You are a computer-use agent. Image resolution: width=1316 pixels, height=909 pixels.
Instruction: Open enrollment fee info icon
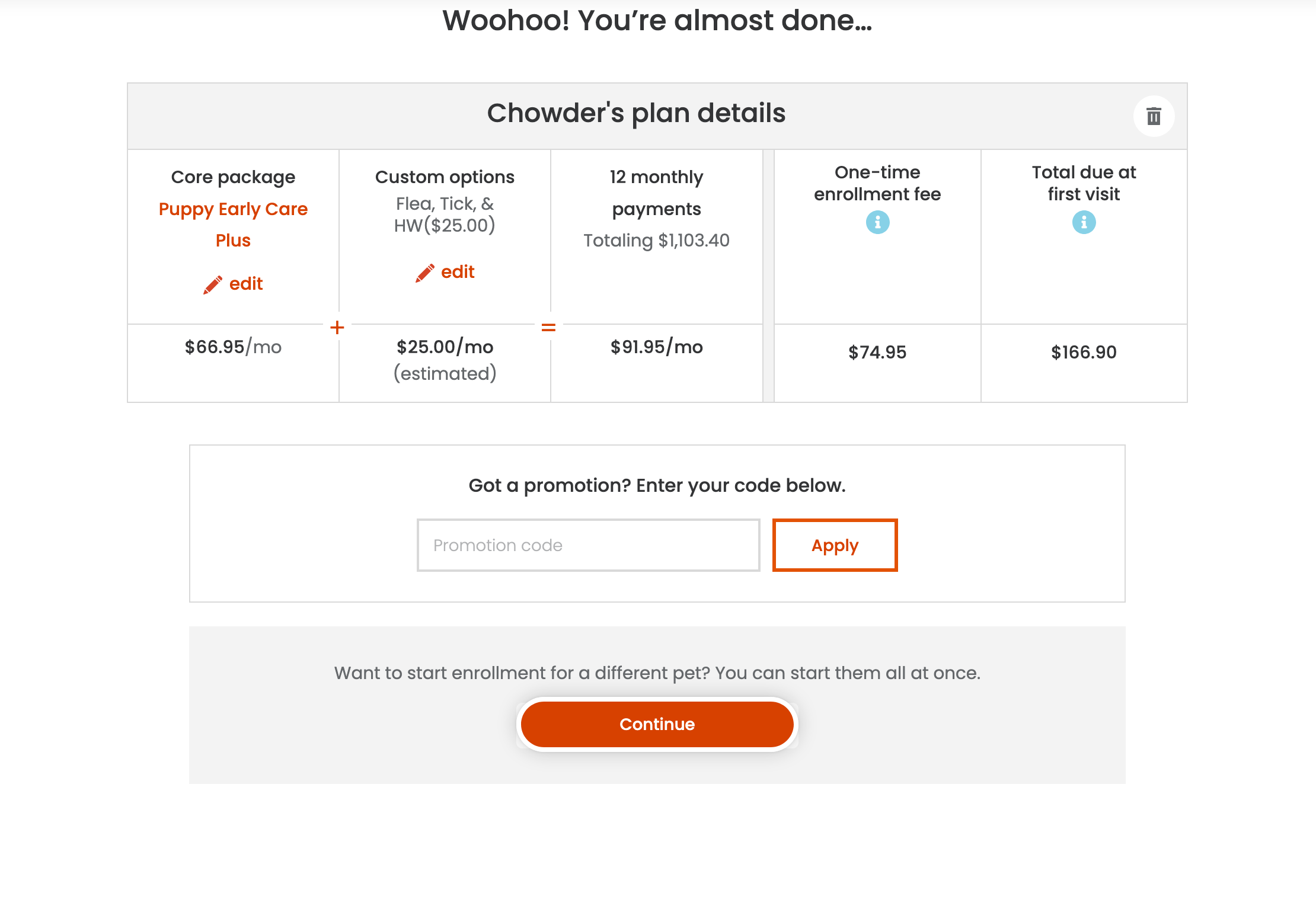pyautogui.click(x=877, y=222)
